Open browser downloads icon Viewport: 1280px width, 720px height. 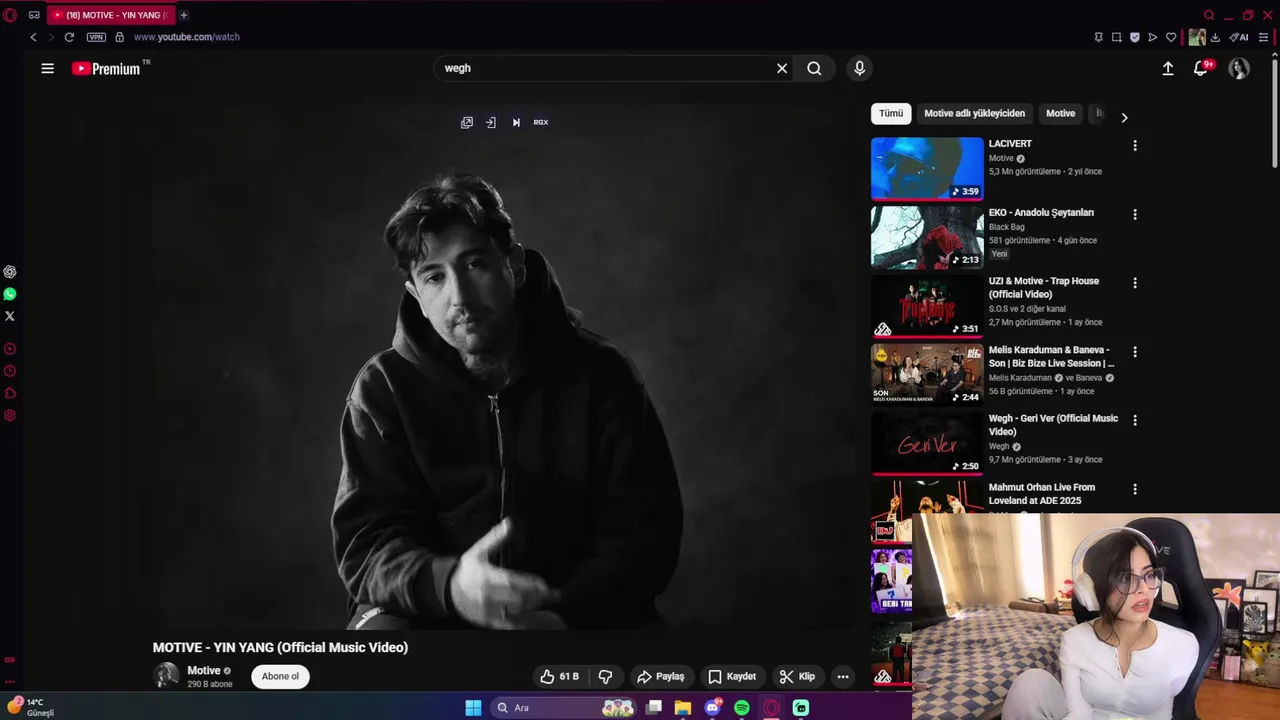pyautogui.click(x=1215, y=37)
